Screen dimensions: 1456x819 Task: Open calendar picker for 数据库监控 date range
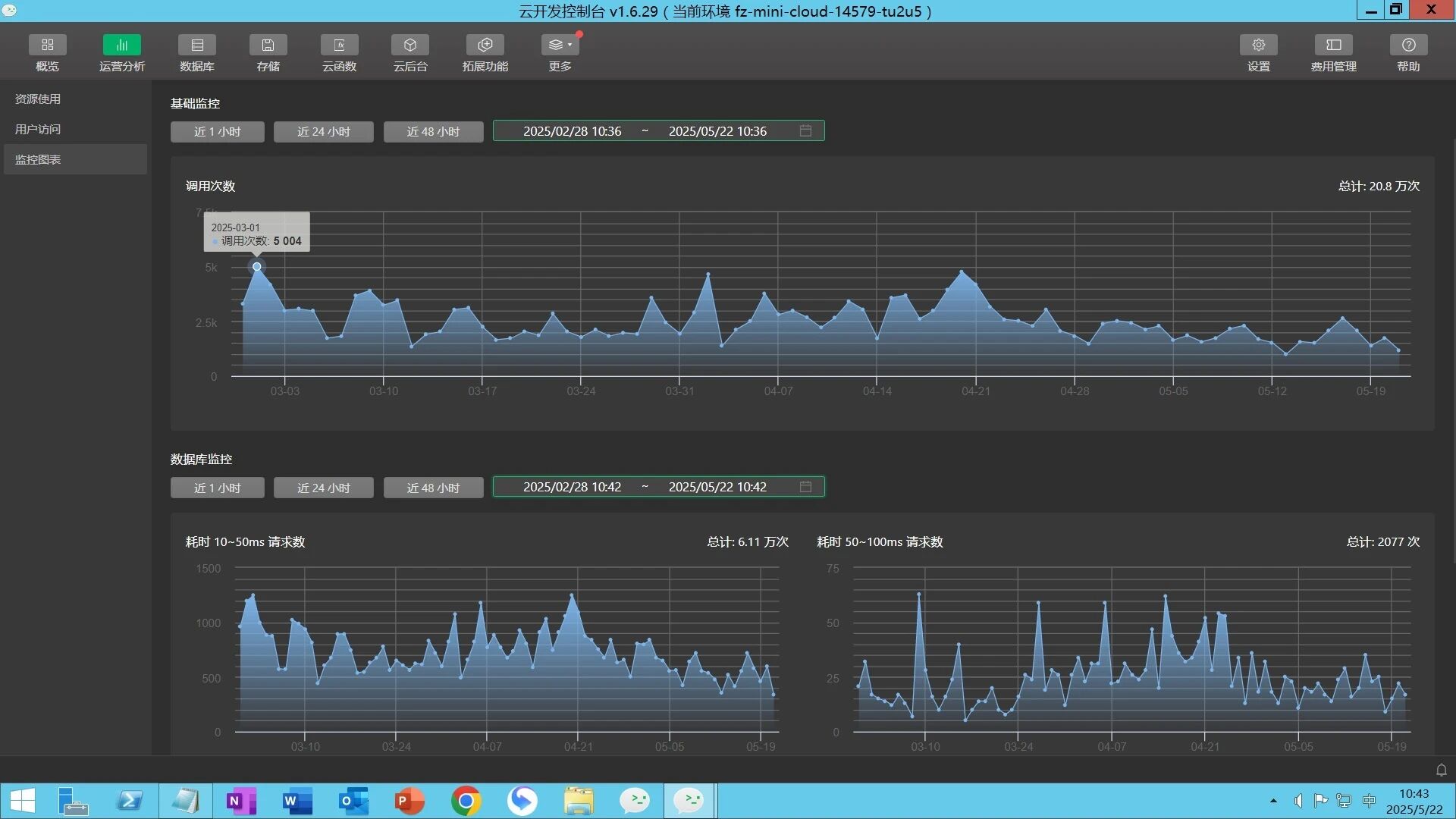point(805,487)
